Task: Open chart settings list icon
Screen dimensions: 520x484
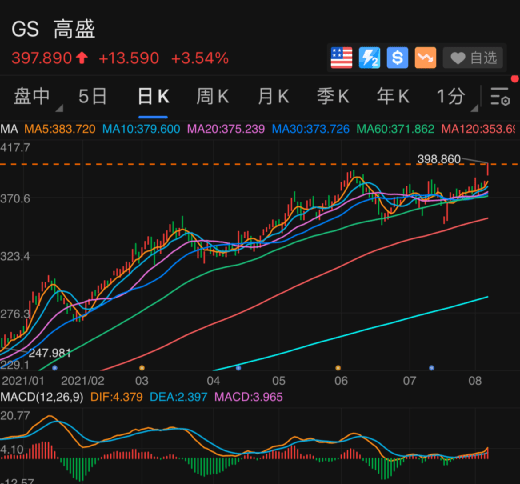Action: coord(500,97)
